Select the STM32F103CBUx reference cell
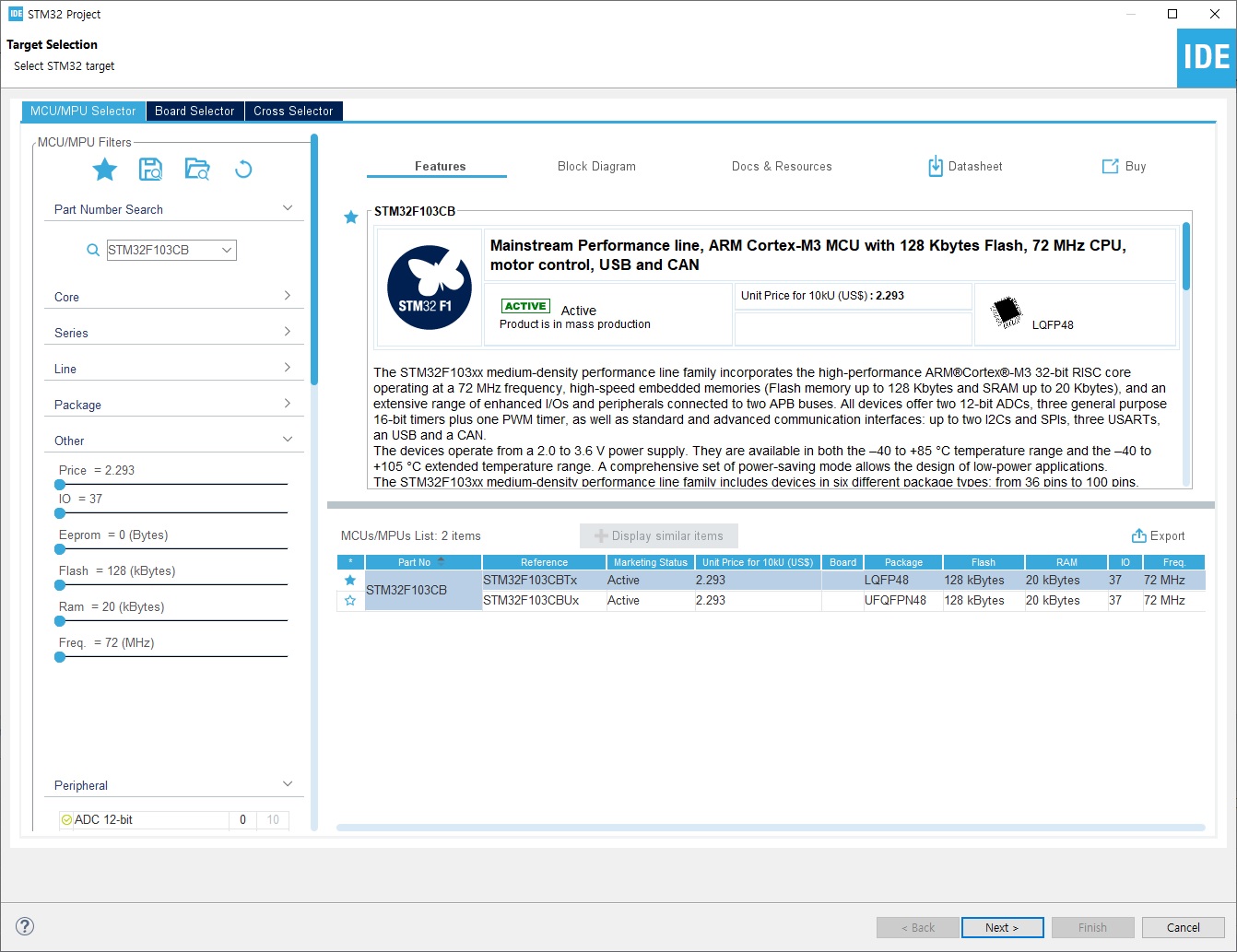Image resolution: width=1237 pixels, height=952 pixels. [x=544, y=601]
